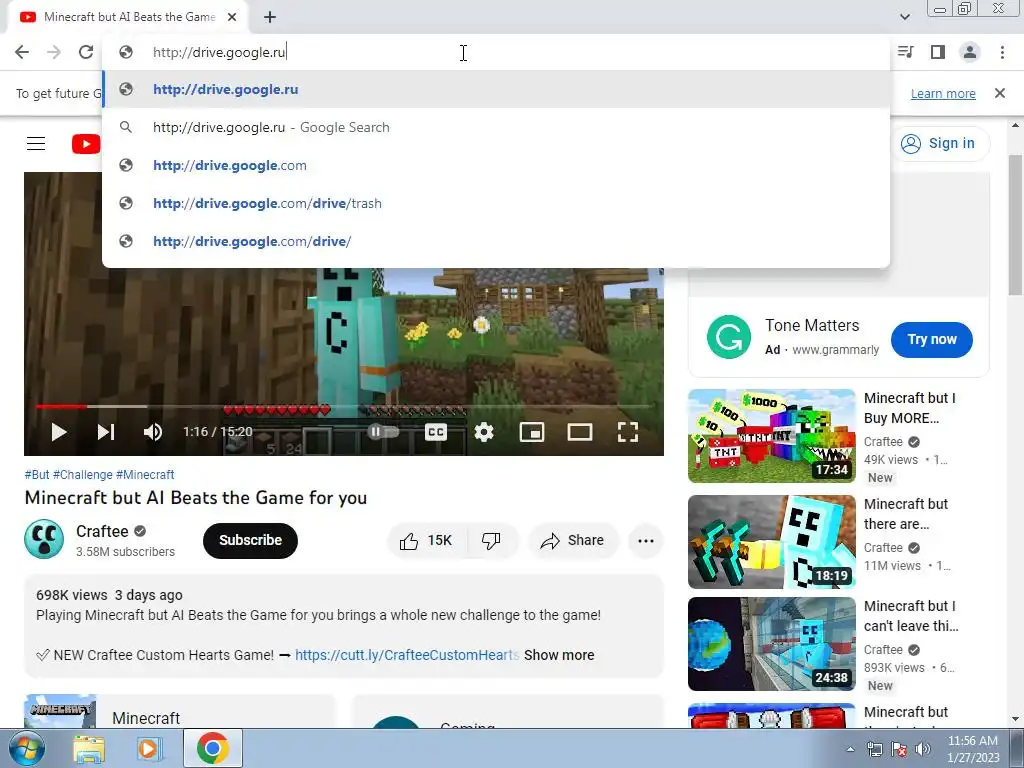Open the Windows Start button
Image resolution: width=1024 pixels, height=768 pixels.
(x=26, y=749)
